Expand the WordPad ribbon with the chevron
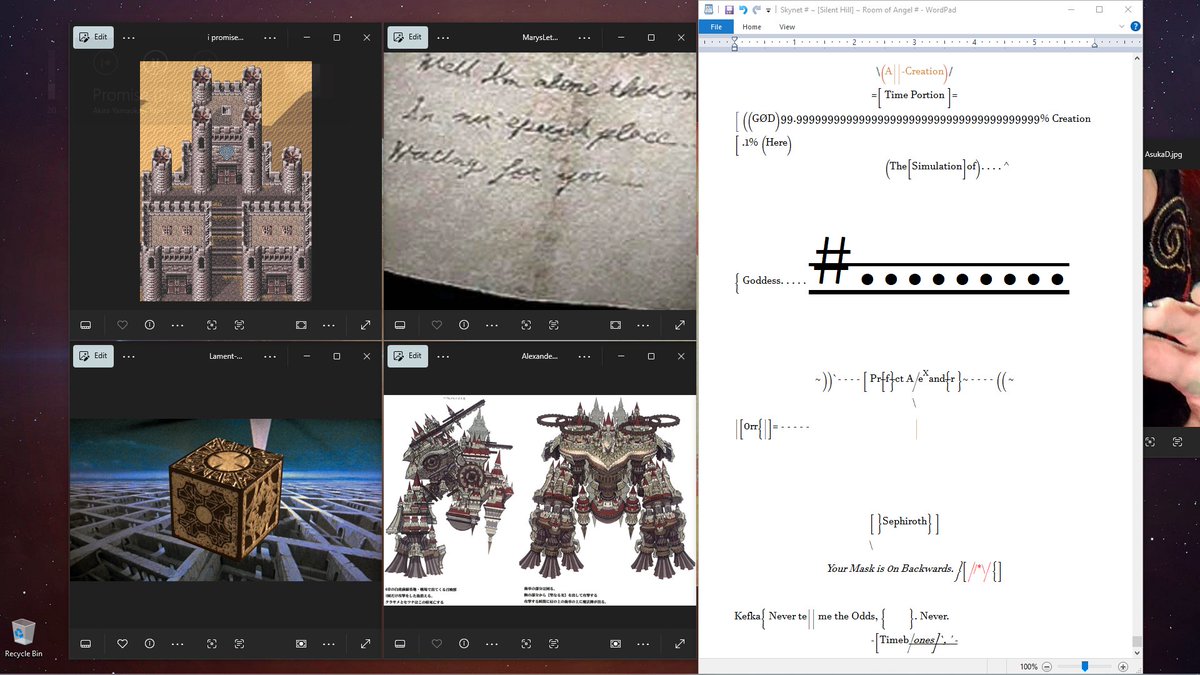Image resolution: width=1200 pixels, height=675 pixels. click(1122, 27)
